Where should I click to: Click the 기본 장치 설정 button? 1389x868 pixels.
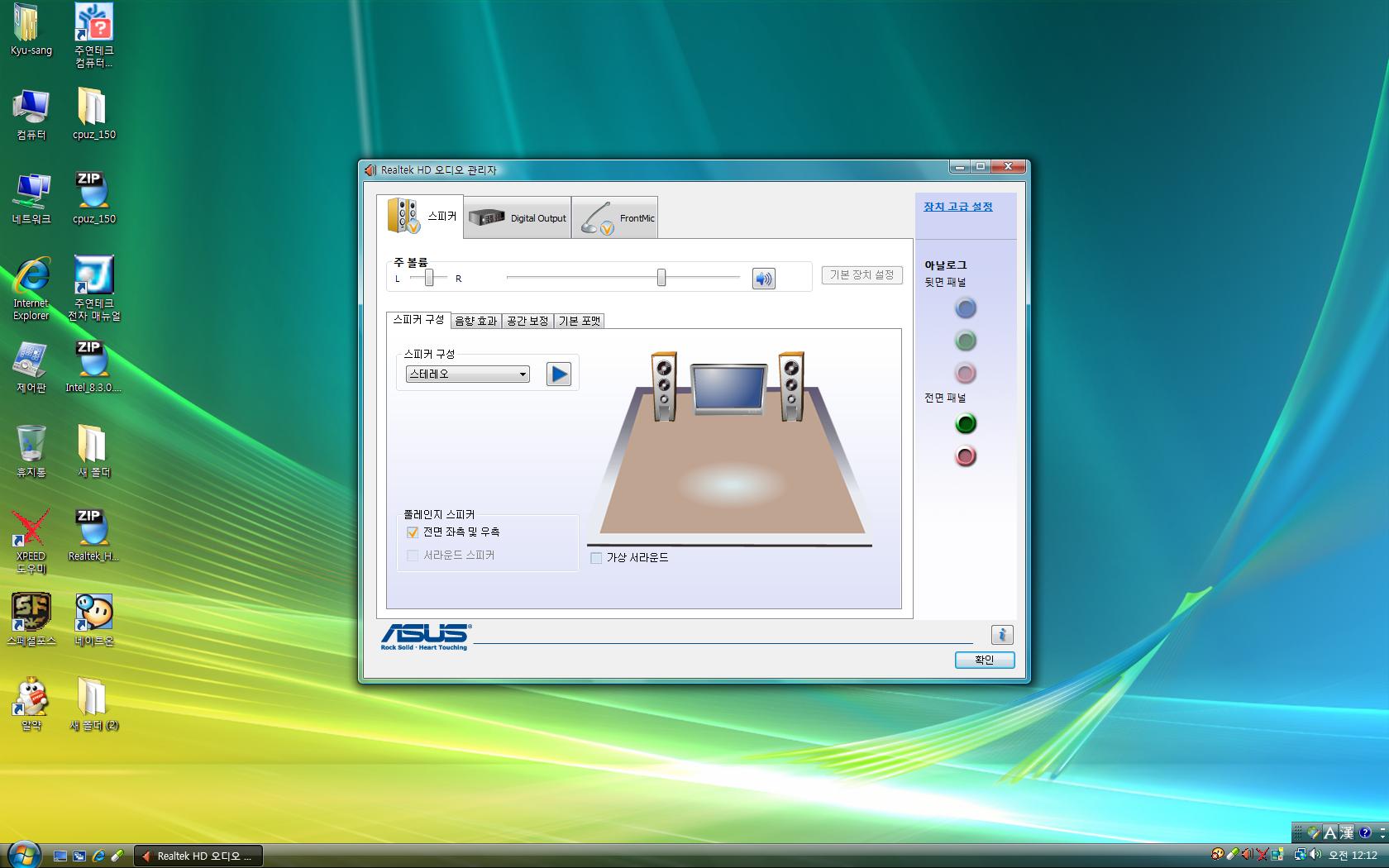(862, 275)
